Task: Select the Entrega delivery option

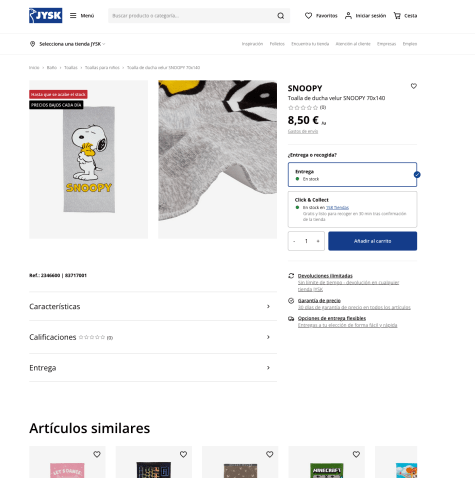Action: [352, 175]
